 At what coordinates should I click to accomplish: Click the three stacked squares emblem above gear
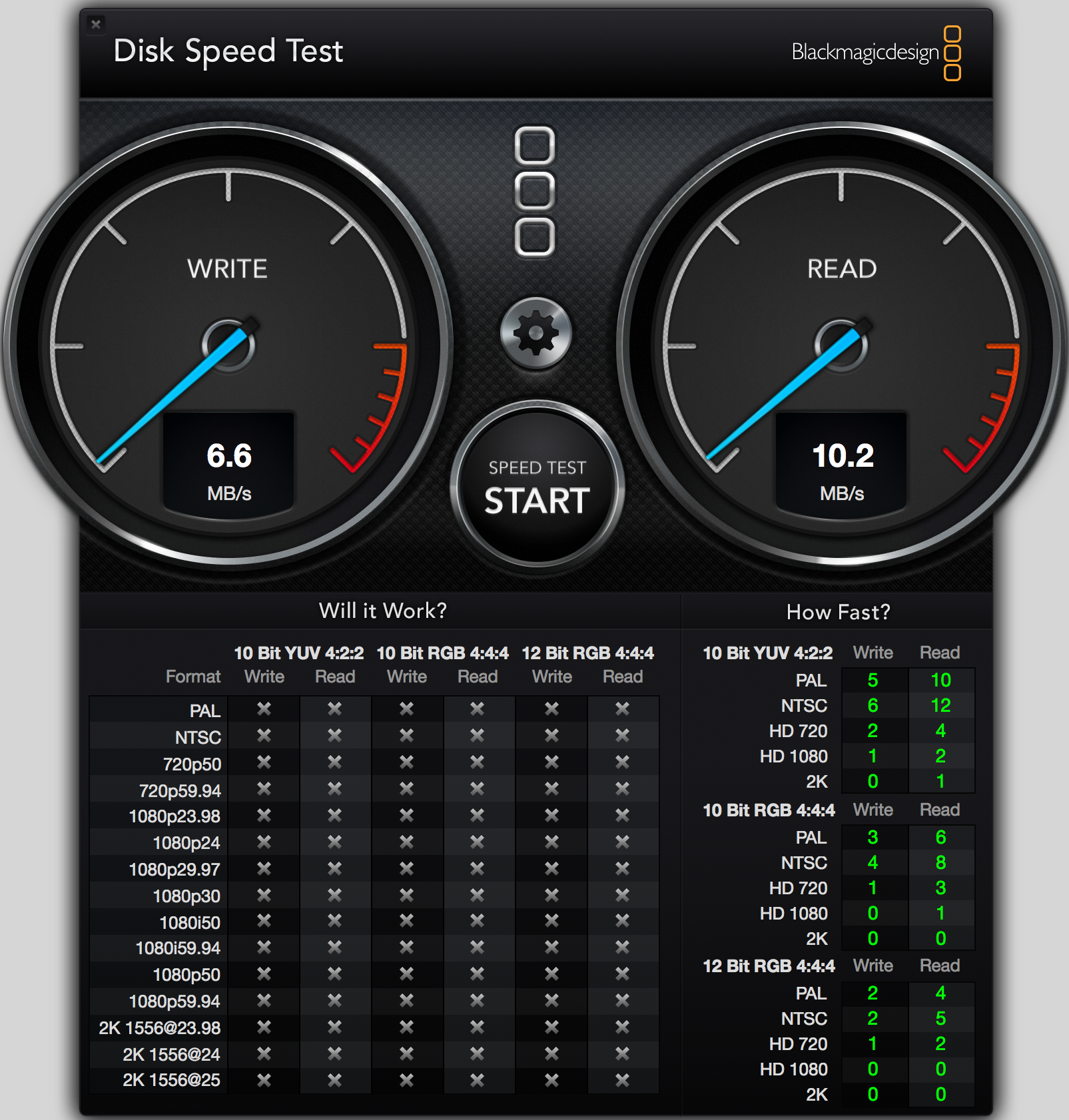point(534,191)
